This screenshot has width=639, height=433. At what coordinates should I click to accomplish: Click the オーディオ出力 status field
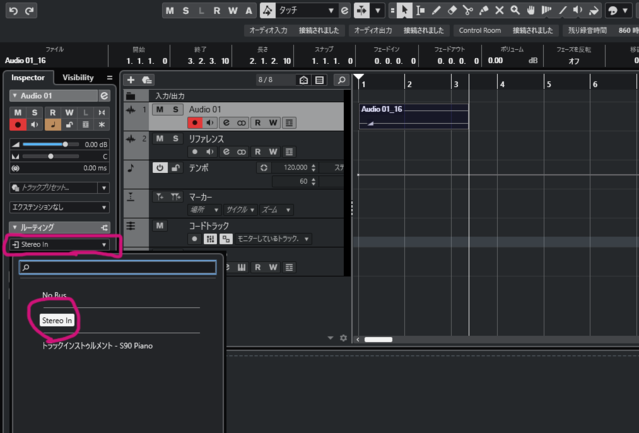click(x=399, y=31)
